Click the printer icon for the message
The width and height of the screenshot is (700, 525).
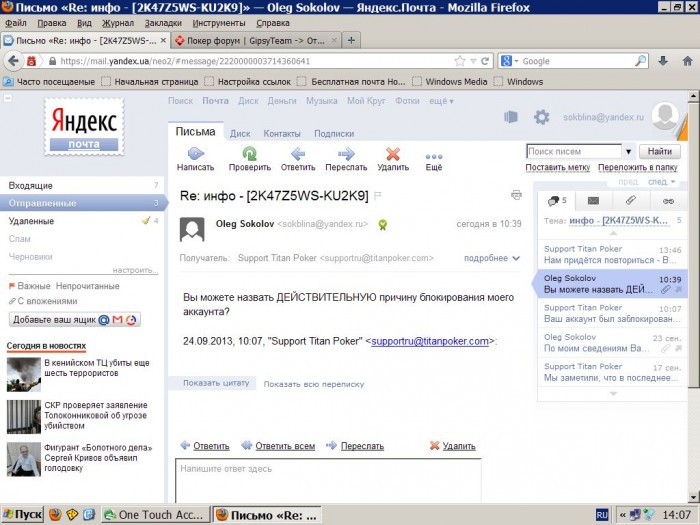[x=516, y=195]
